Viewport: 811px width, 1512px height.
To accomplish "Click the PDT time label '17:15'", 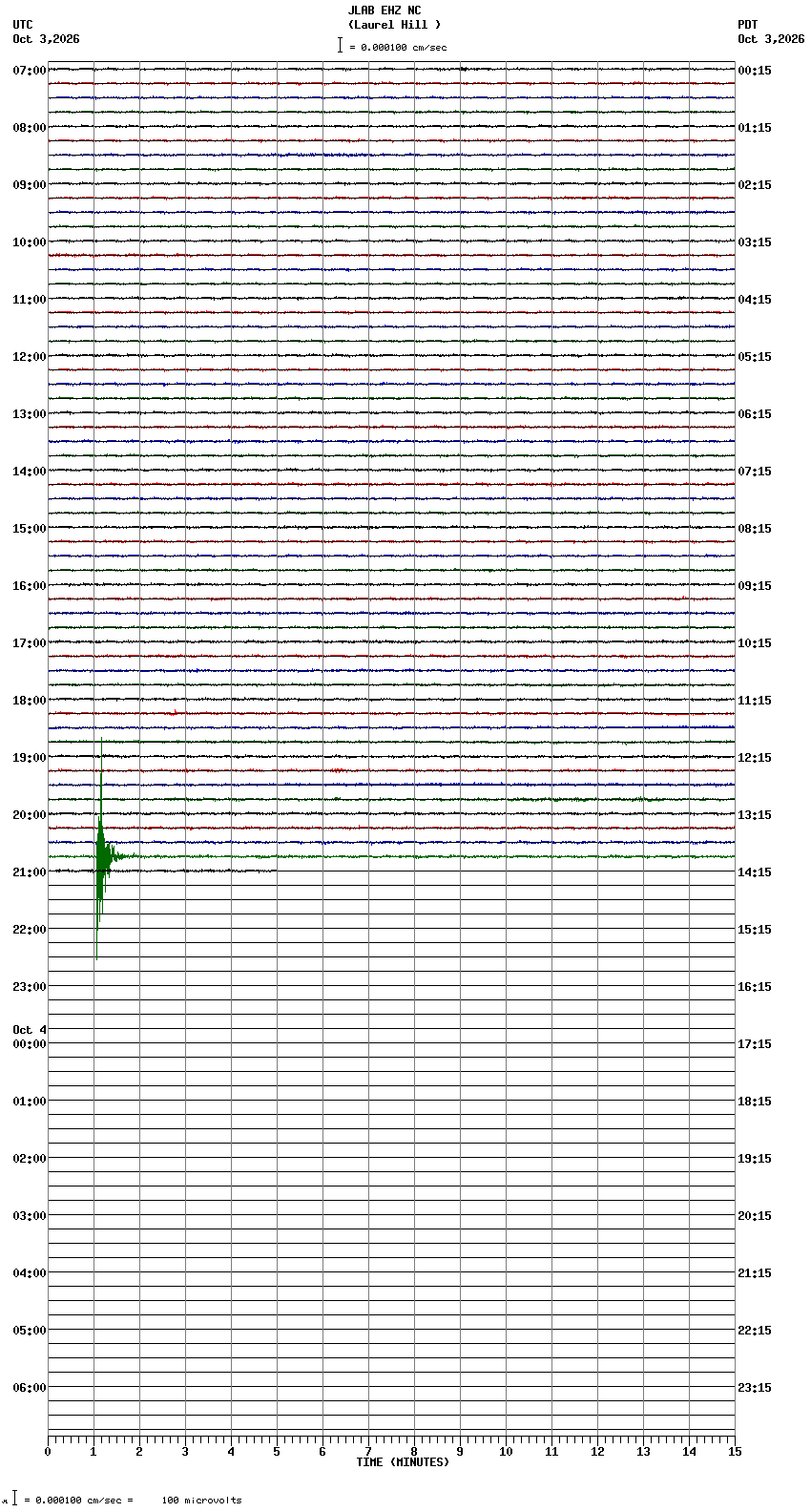I will pyautogui.click(x=755, y=1044).
